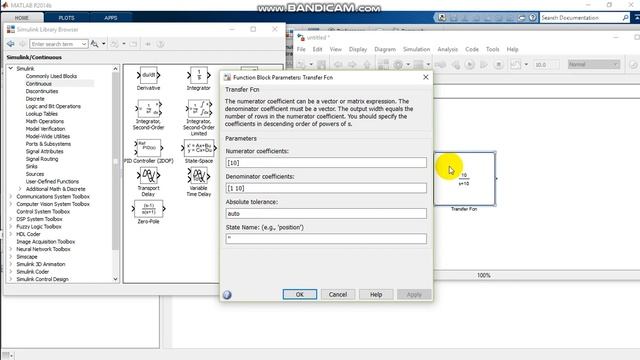Viewport: 640px width, 360px height.
Task: Select the Derivative block icon
Action: tap(148, 75)
